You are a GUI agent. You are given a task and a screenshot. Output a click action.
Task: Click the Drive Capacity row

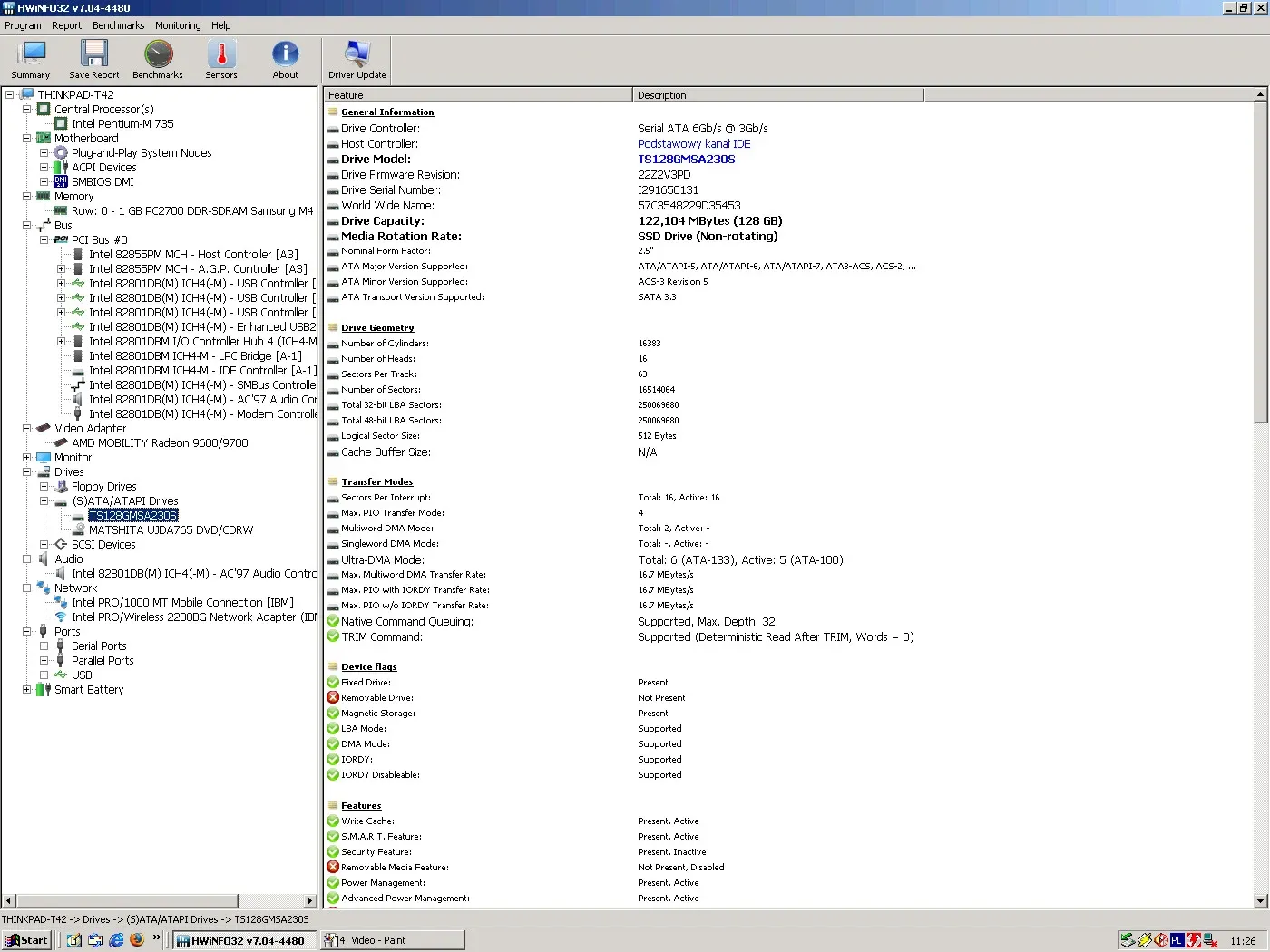click(x=787, y=221)
